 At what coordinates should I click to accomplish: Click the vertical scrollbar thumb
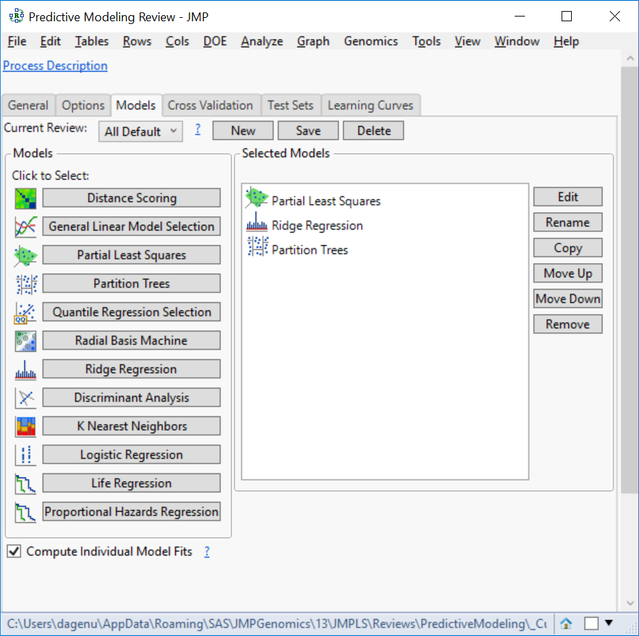click(630, 280)
